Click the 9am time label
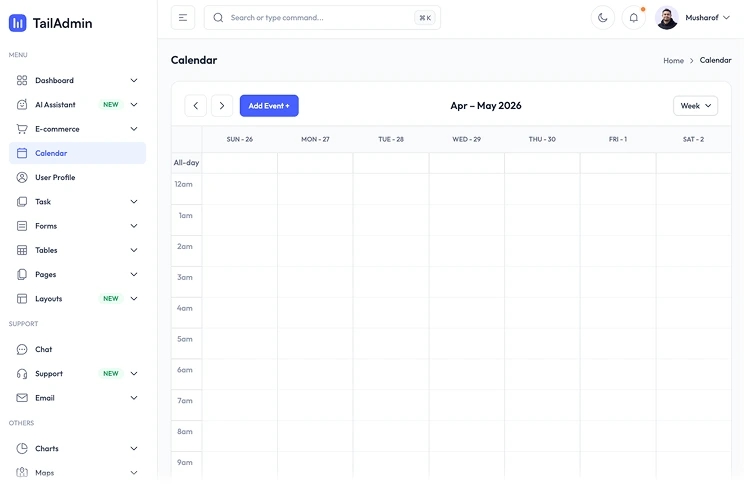Image resolution: width=744 pixels, height=496 pixels. click(x=185, y=462)
